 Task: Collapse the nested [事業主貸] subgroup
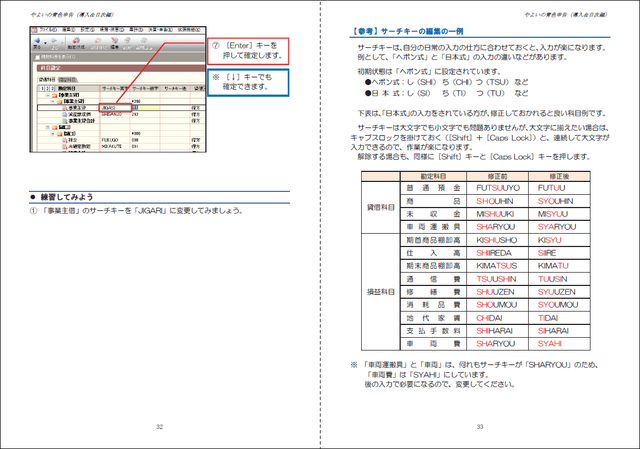[x=52, y=101]
